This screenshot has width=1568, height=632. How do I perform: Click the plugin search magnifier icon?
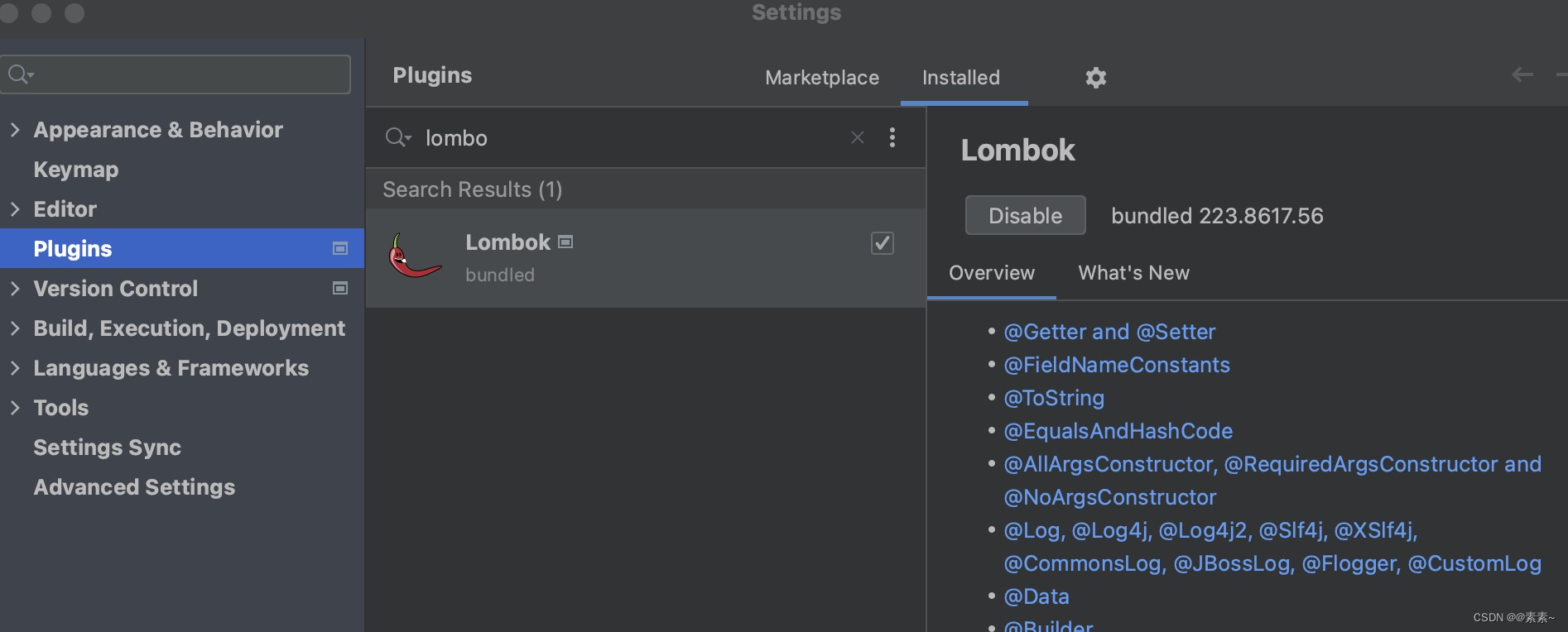tap(397, 137)
